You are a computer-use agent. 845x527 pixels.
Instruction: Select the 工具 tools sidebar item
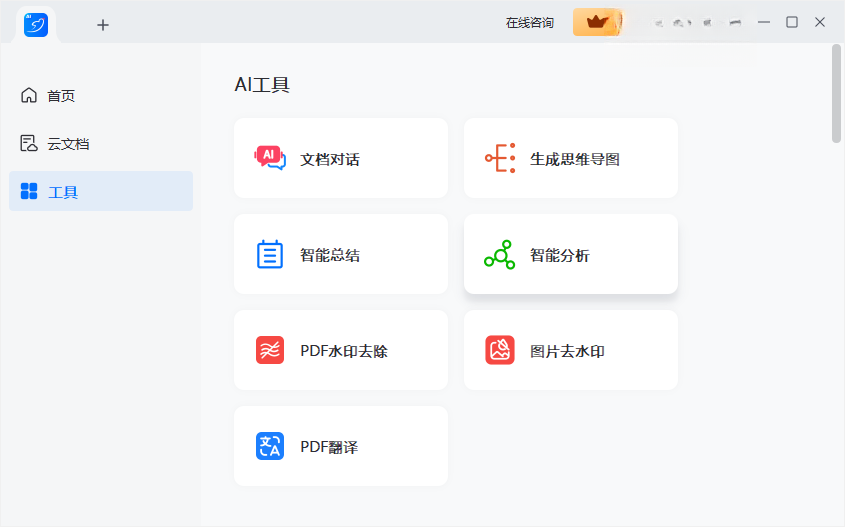click(101, 191)
